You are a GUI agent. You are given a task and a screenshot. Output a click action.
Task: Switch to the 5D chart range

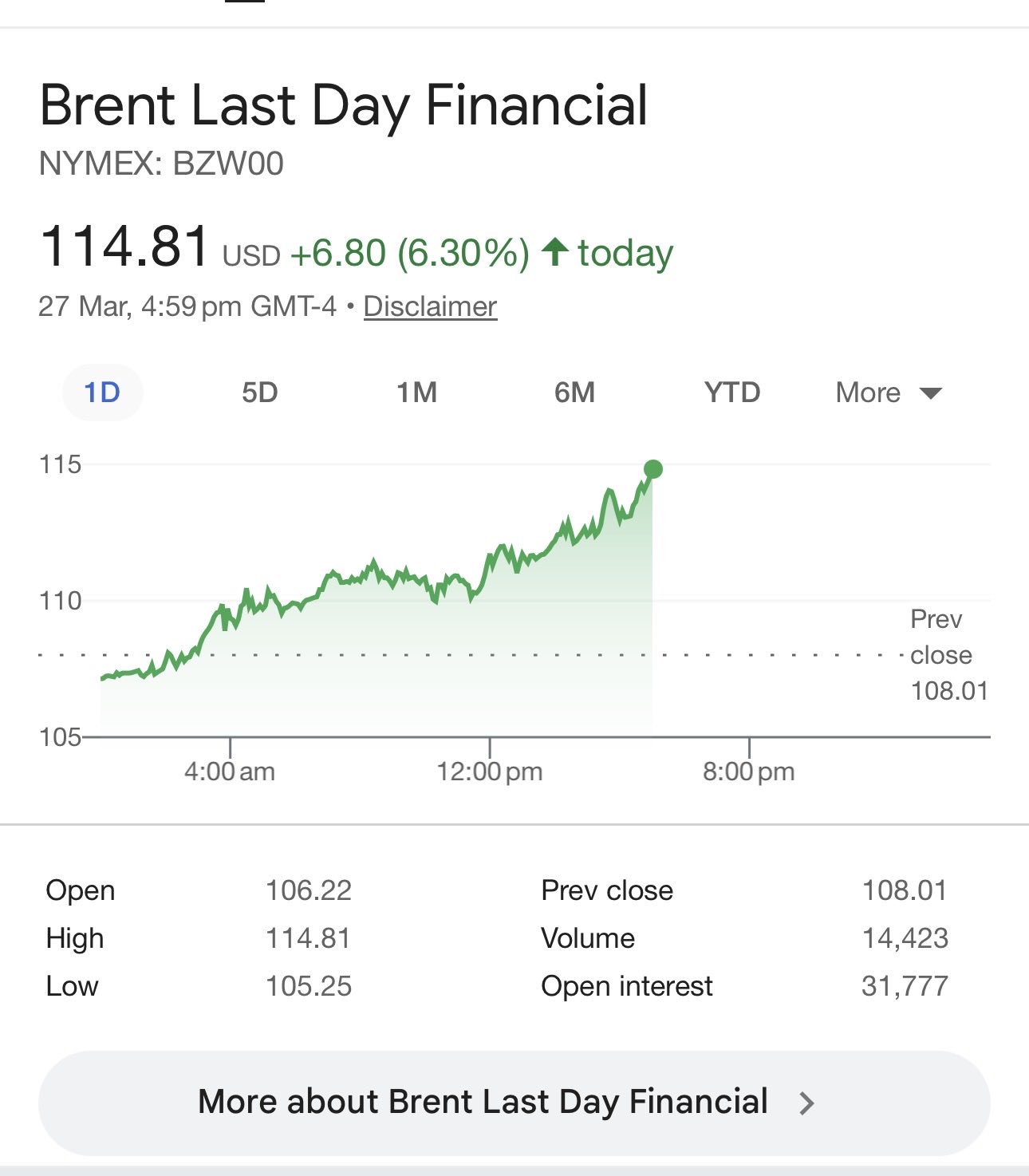(260, 393)
